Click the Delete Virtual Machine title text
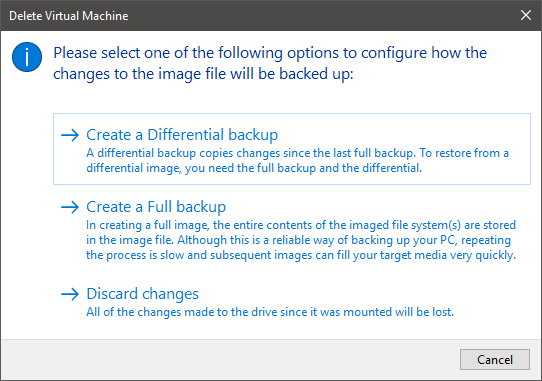This screenshot has width=542, height=381. 68,16
